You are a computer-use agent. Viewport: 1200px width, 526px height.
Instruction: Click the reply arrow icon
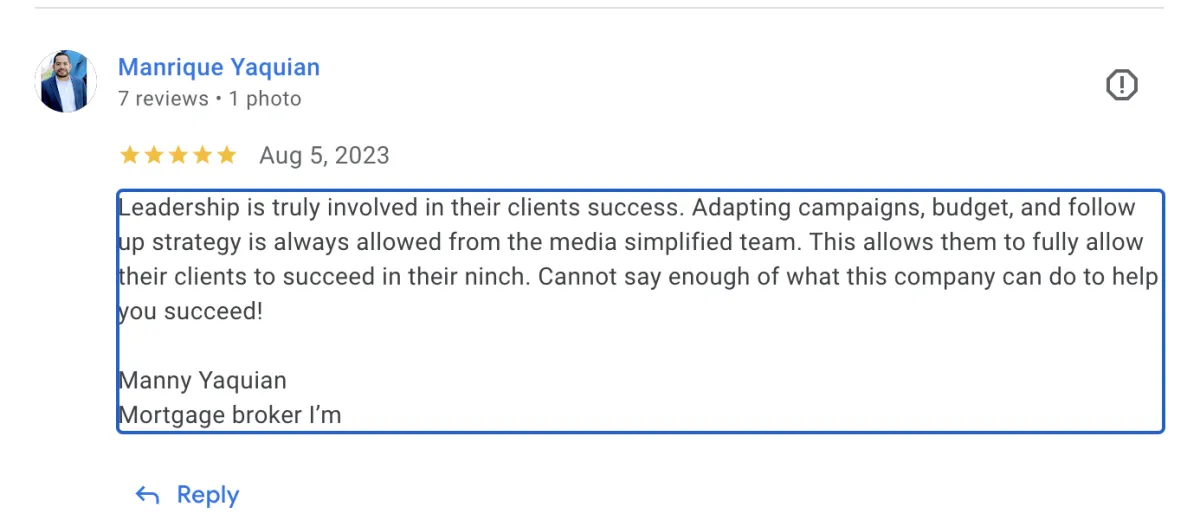click(x=147, y=495)
